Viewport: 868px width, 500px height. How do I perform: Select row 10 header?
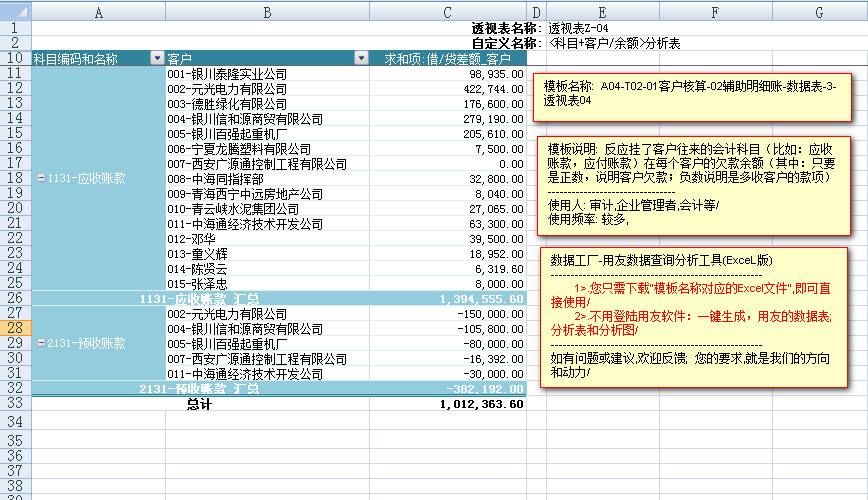pyautogui.click(x=15, y=58)
